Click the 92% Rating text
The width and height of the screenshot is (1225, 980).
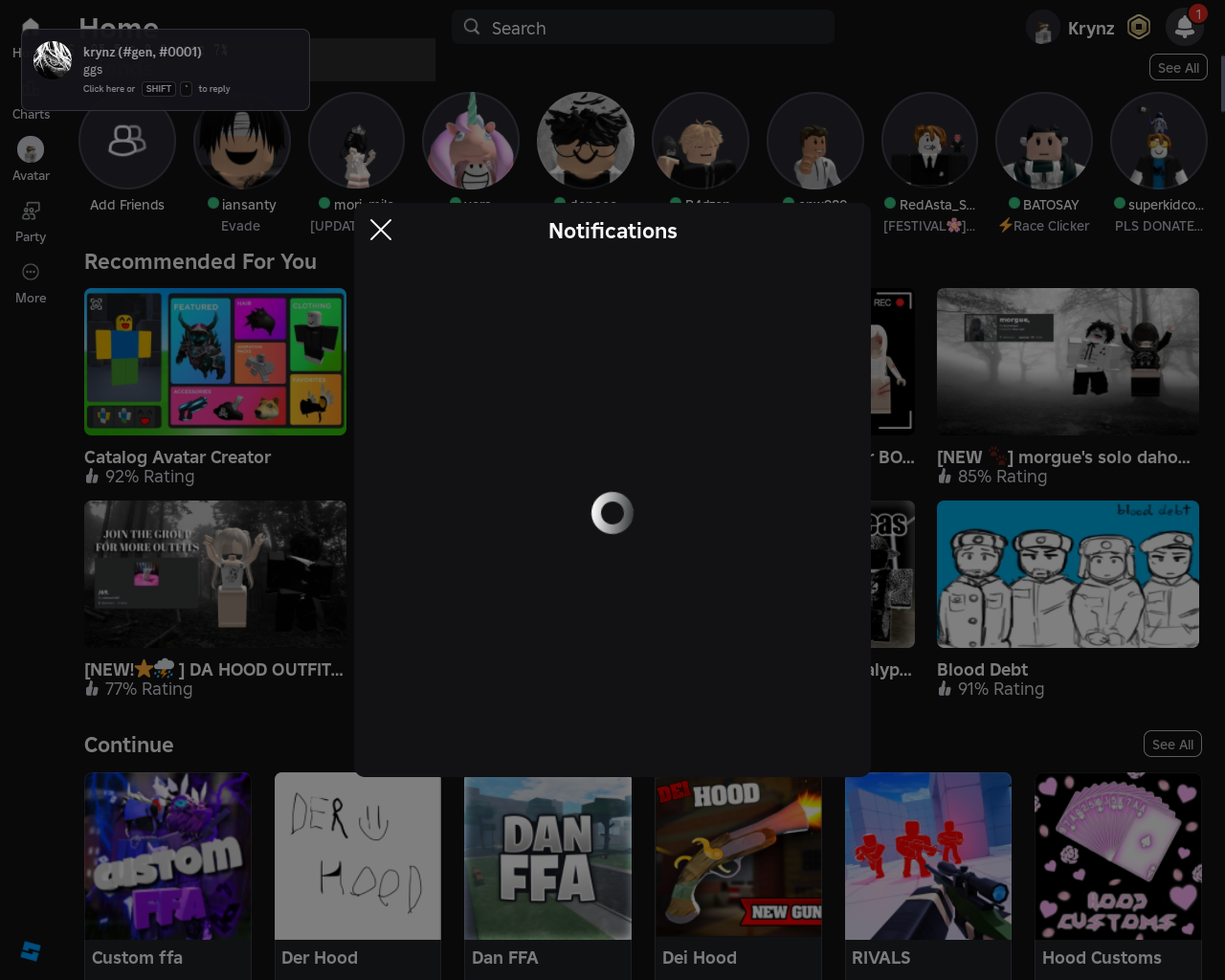pos(149,477)
